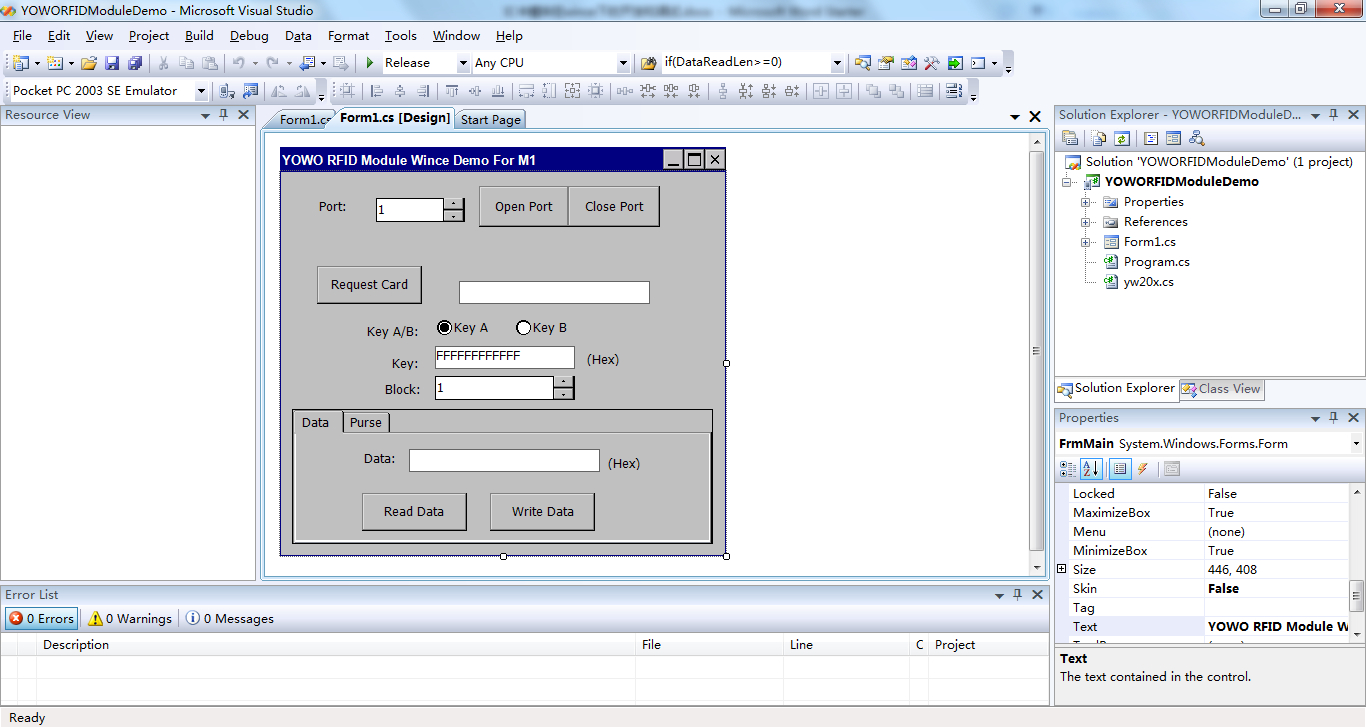Open the Release configuration dropdown
This screenshot has height=728, width=1366.
[463, 63]
